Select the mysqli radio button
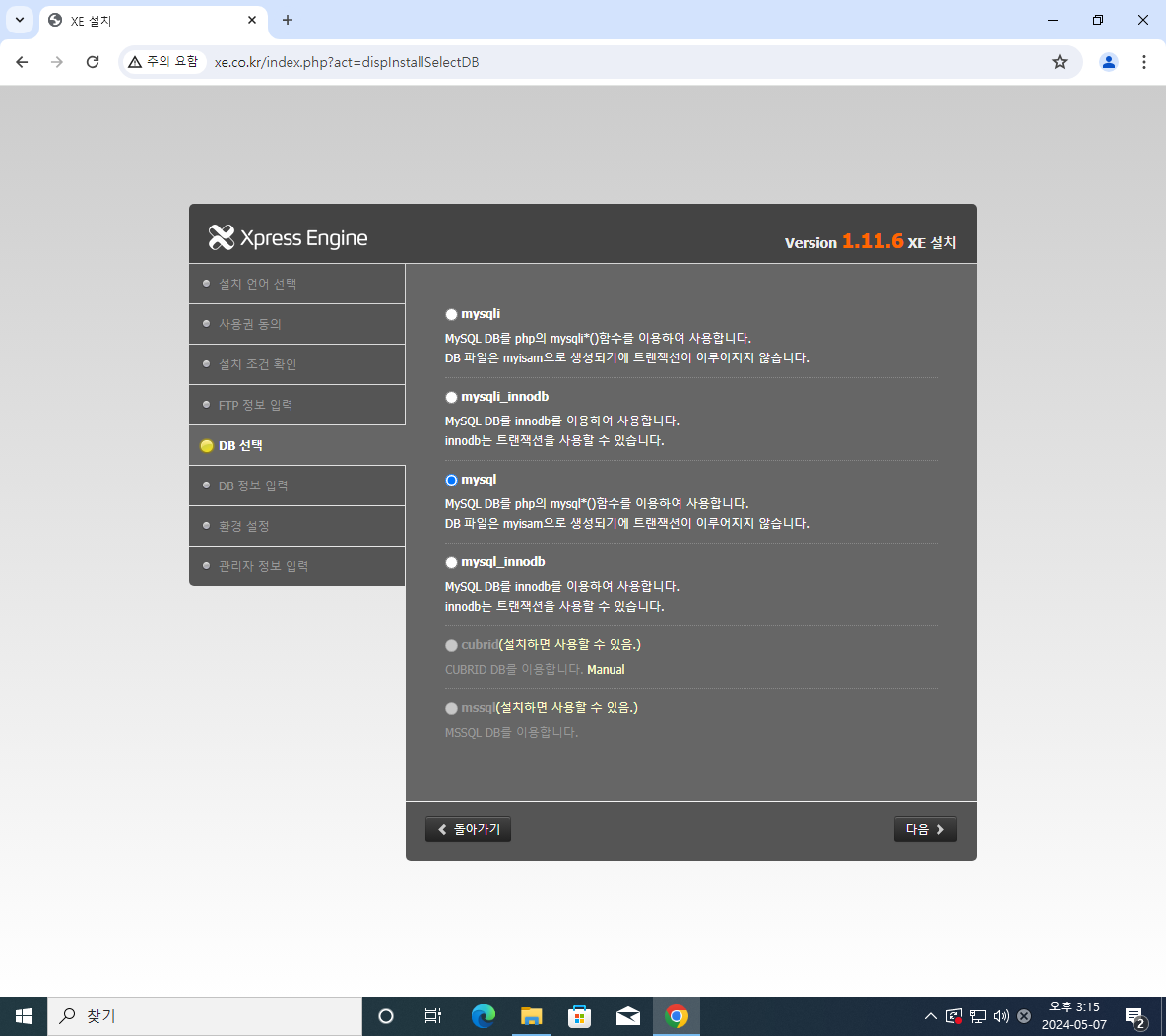This screenshot has height=1036, width=1166. point(451,314)
